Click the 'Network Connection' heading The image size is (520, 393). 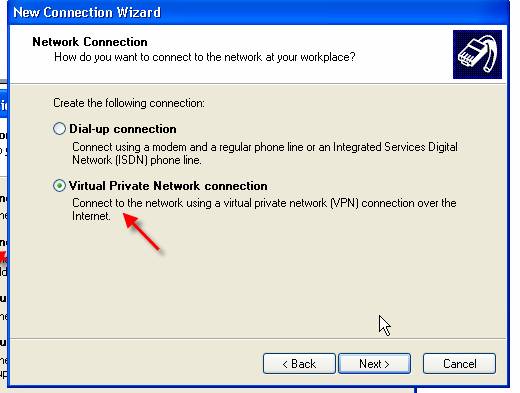(90, 42)
